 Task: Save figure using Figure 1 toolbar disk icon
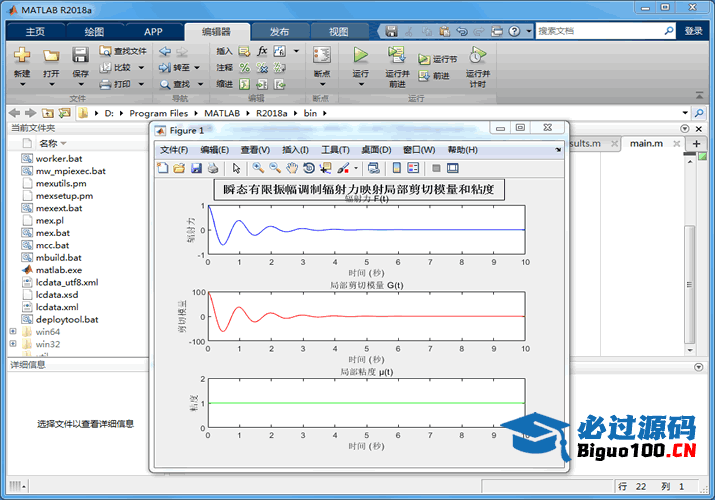pyautogui.click(x=196, y=168)
